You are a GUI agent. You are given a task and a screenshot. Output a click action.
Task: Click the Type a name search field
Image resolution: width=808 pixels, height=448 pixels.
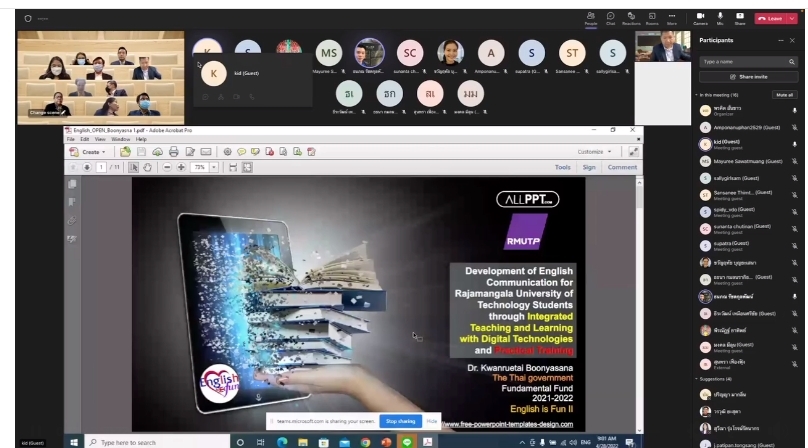point(748,62)
